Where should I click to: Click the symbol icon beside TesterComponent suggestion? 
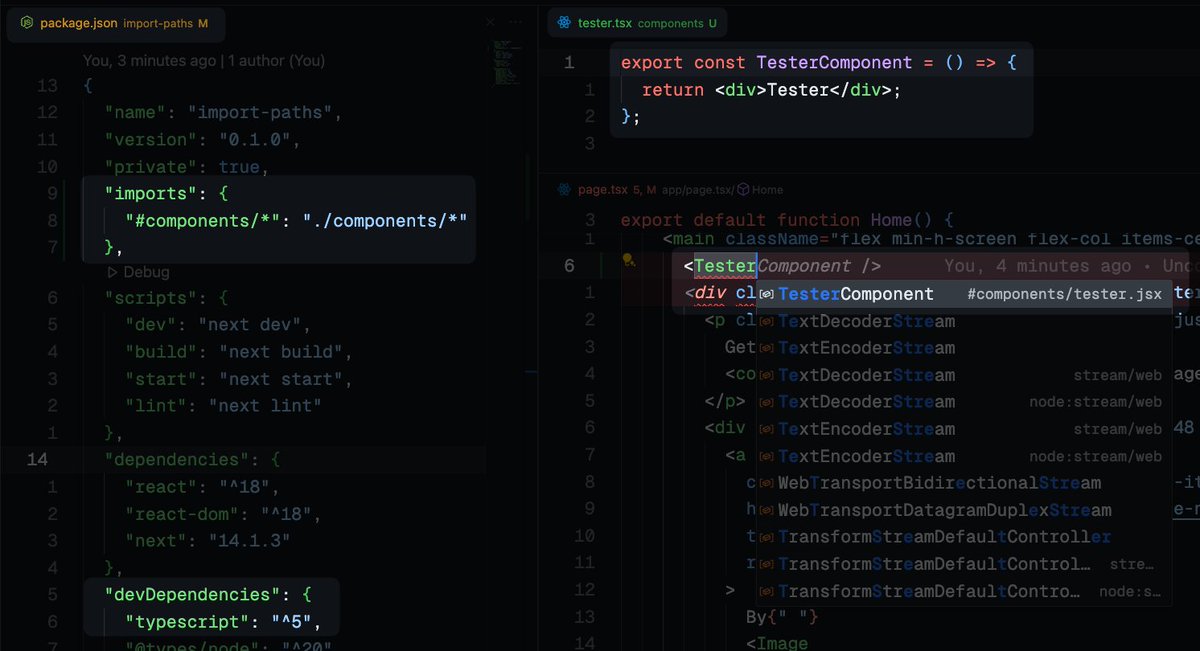coord(768,294)
